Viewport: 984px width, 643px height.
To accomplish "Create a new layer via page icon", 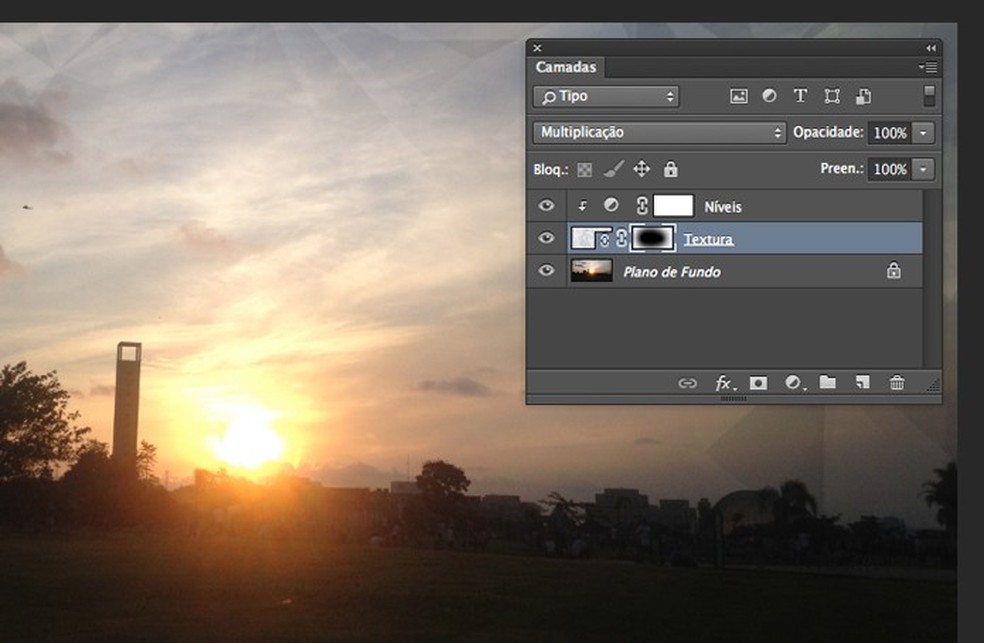I will point(862,383).
